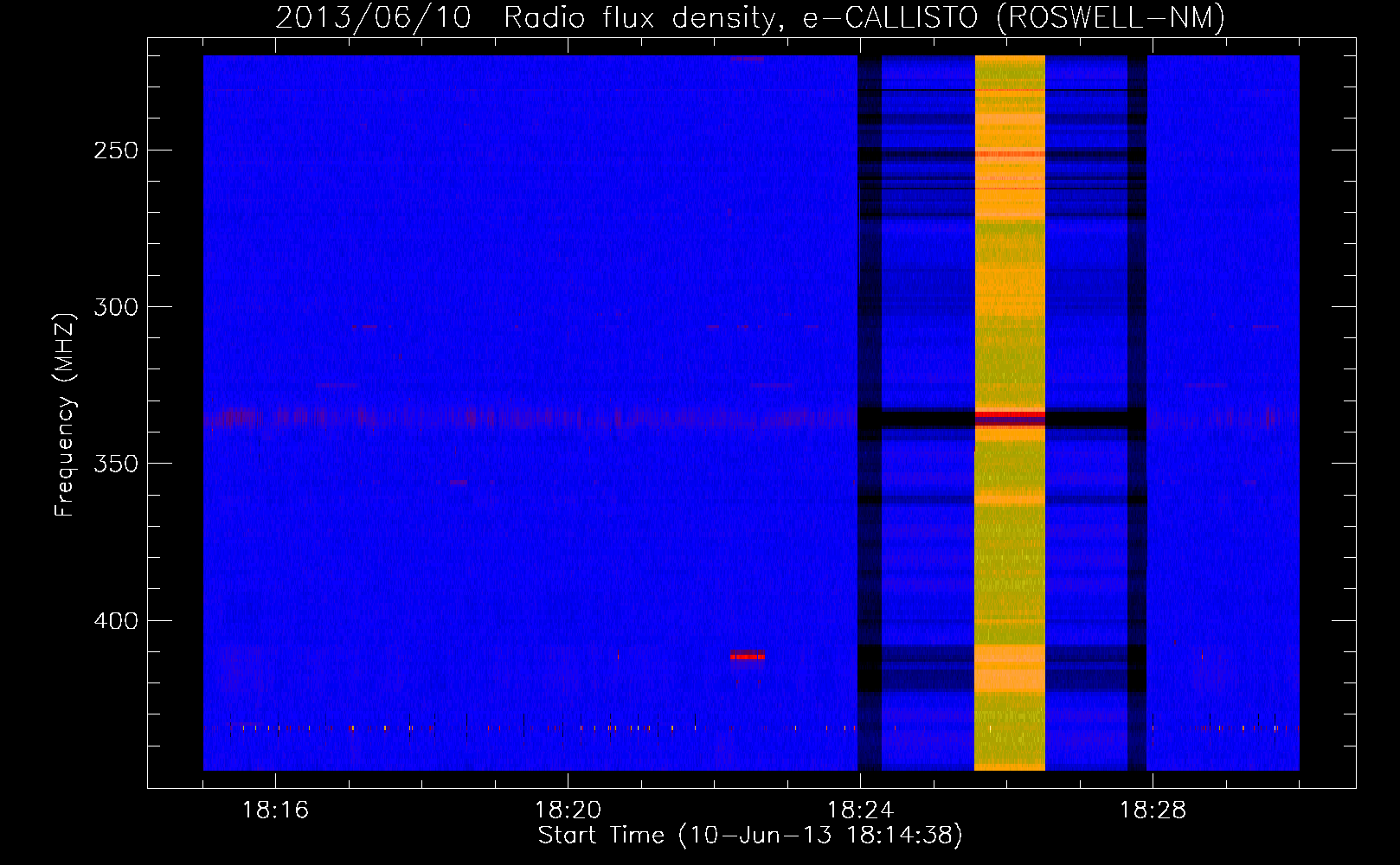This screenshot has height=865, width=1400.
Task: Click the 350 frequency tick label
Action: tap(116, 464)
